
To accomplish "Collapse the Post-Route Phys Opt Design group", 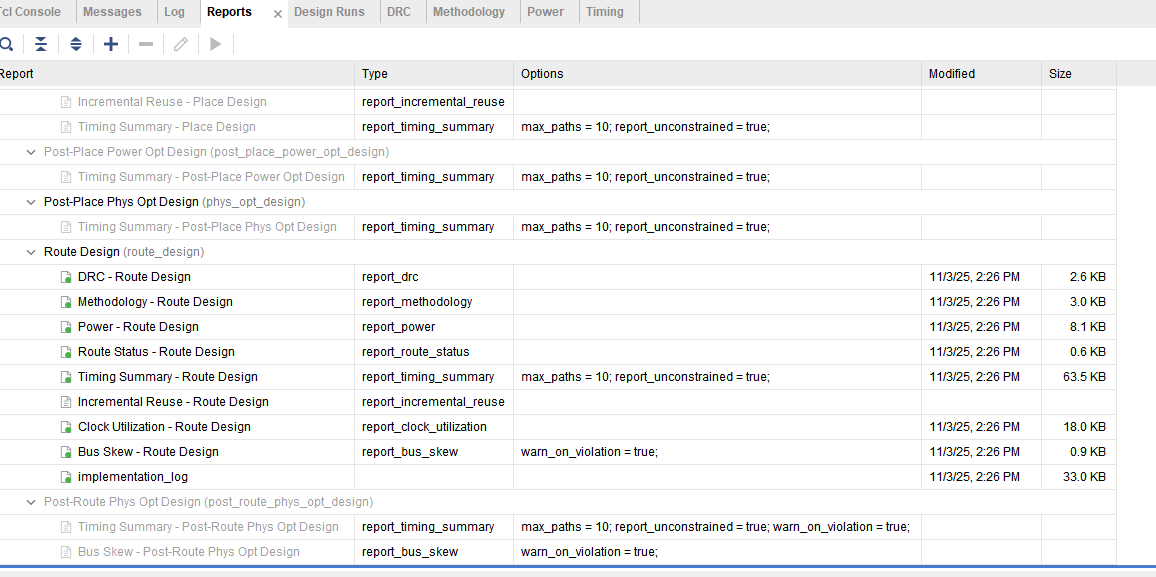I will coord(31,502).
